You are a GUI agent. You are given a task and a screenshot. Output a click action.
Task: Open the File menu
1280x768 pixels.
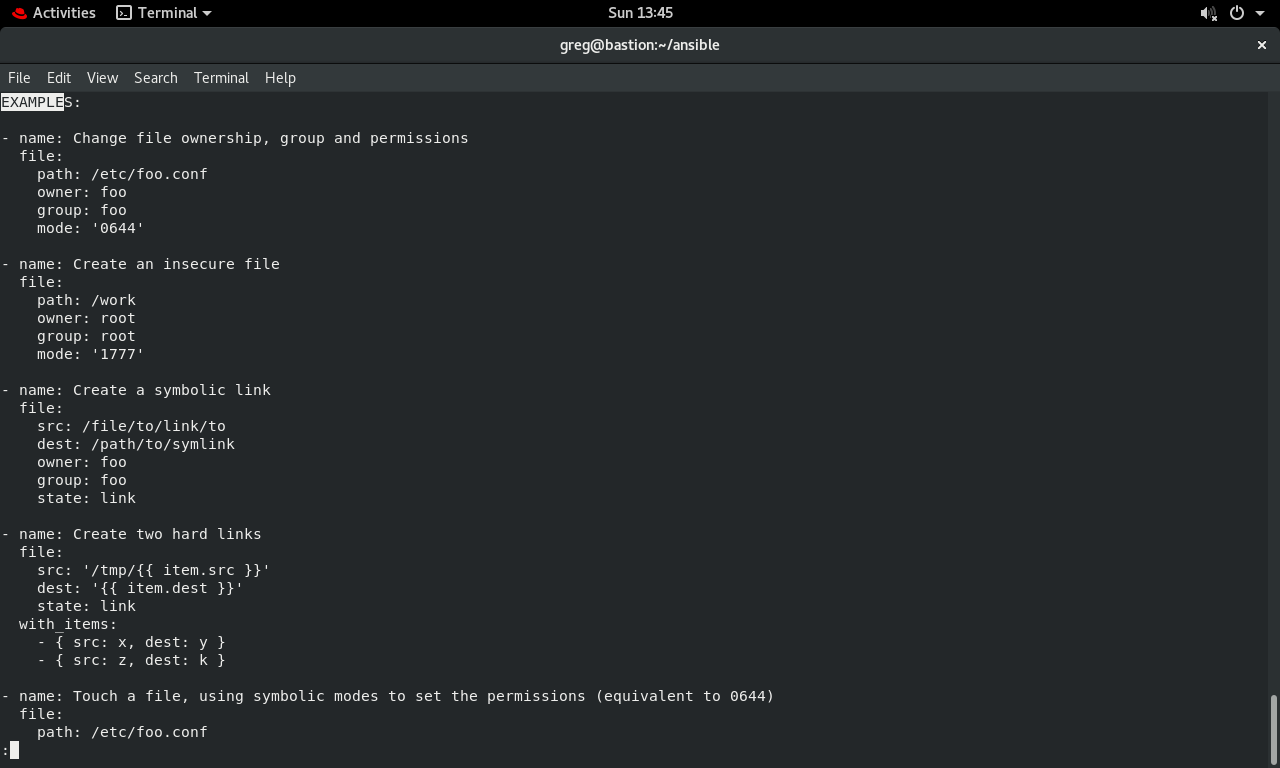(19, 78)
